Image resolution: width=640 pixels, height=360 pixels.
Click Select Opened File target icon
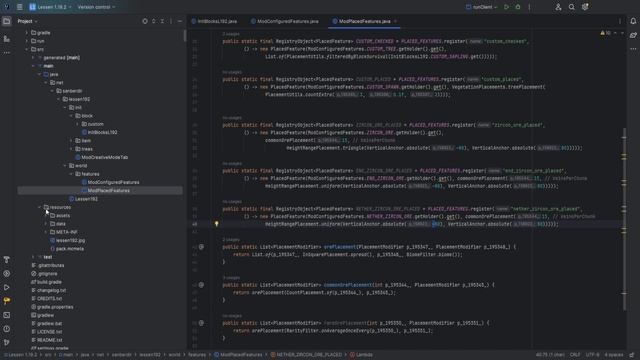[145, 21]
